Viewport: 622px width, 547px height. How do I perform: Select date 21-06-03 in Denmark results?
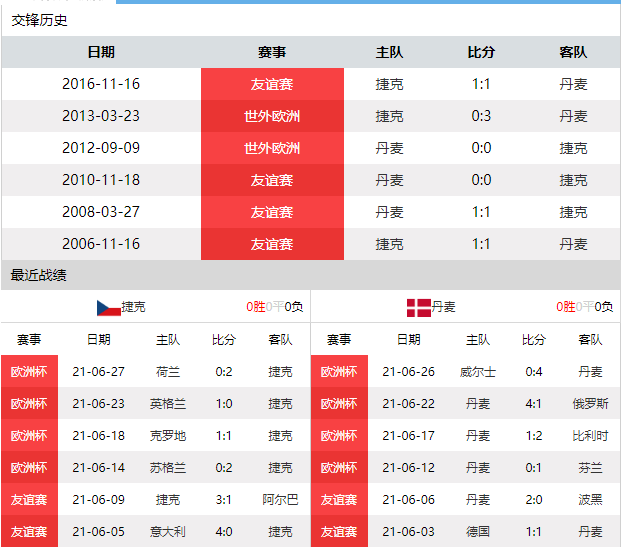(409, 532)
